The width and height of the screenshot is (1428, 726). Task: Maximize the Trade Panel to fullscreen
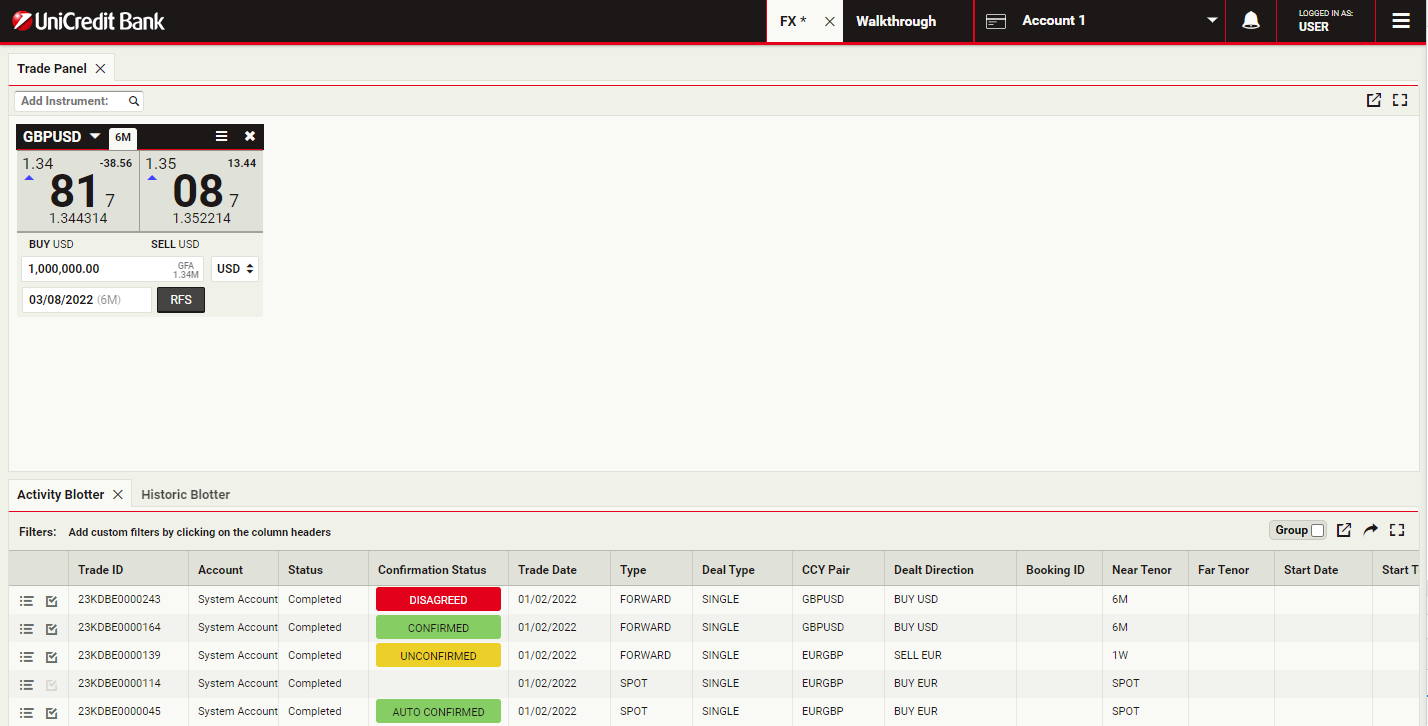click(x=1400, y=100)
